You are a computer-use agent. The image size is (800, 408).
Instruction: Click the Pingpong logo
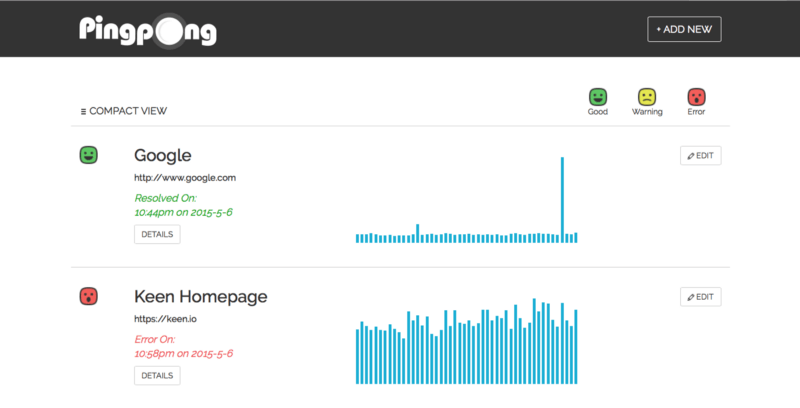click(148, 31)
